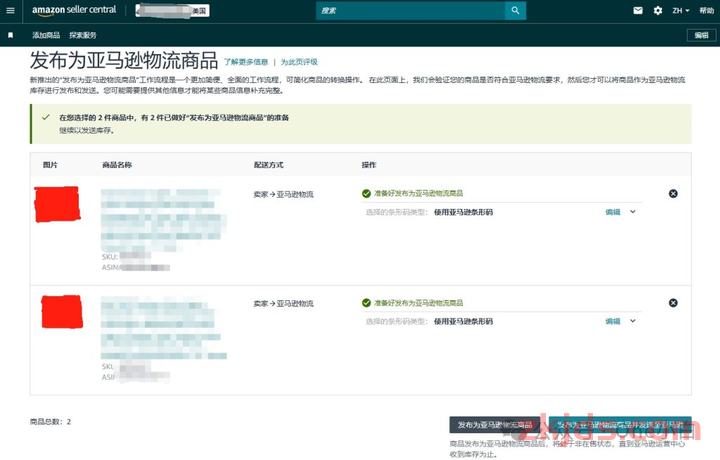Image resolution: width=720 pixels, height=460 pixels.
Task: Click the 编辑 button in navigation bar
Action: (x=701, y=35)
